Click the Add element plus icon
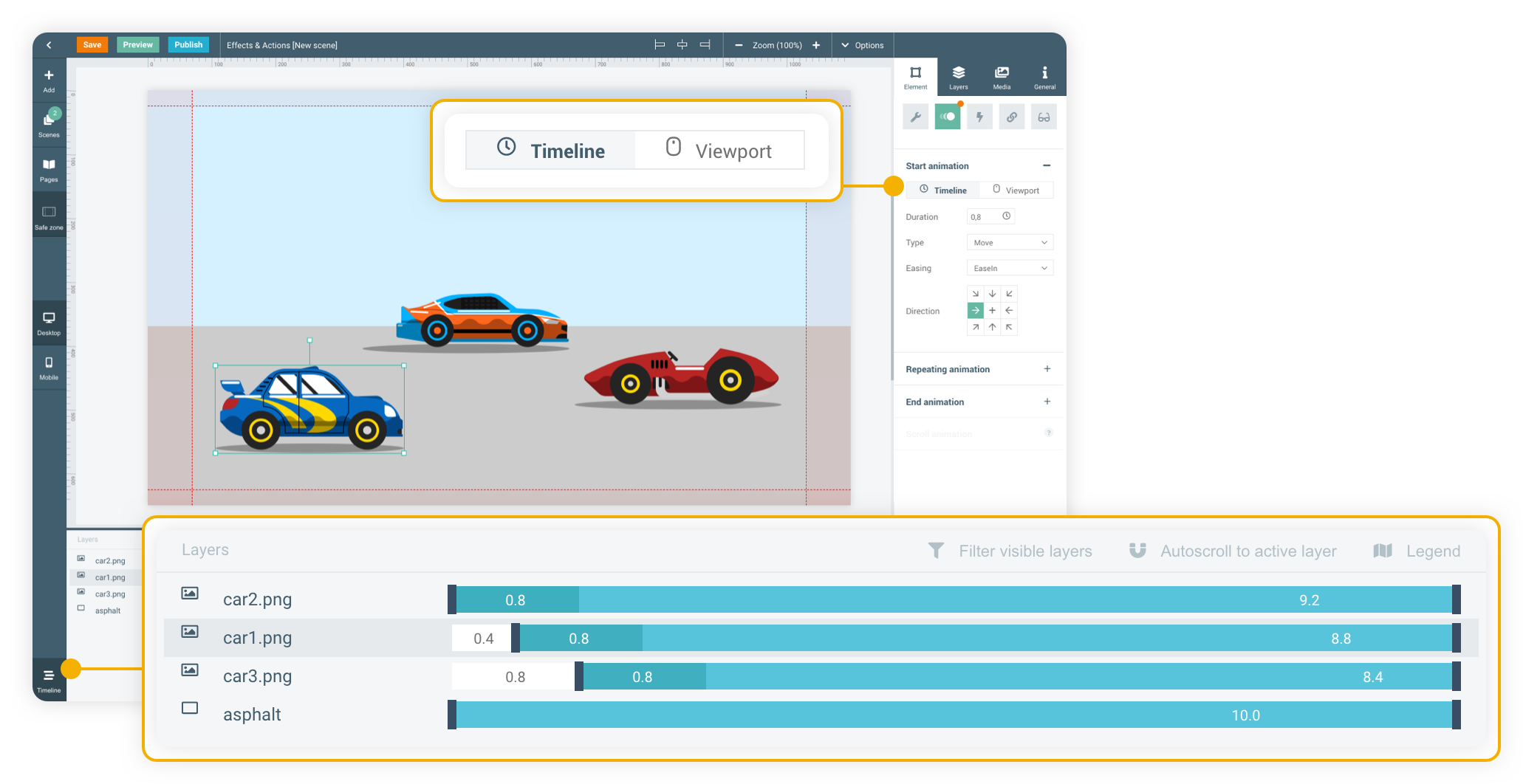 [49, 76]
